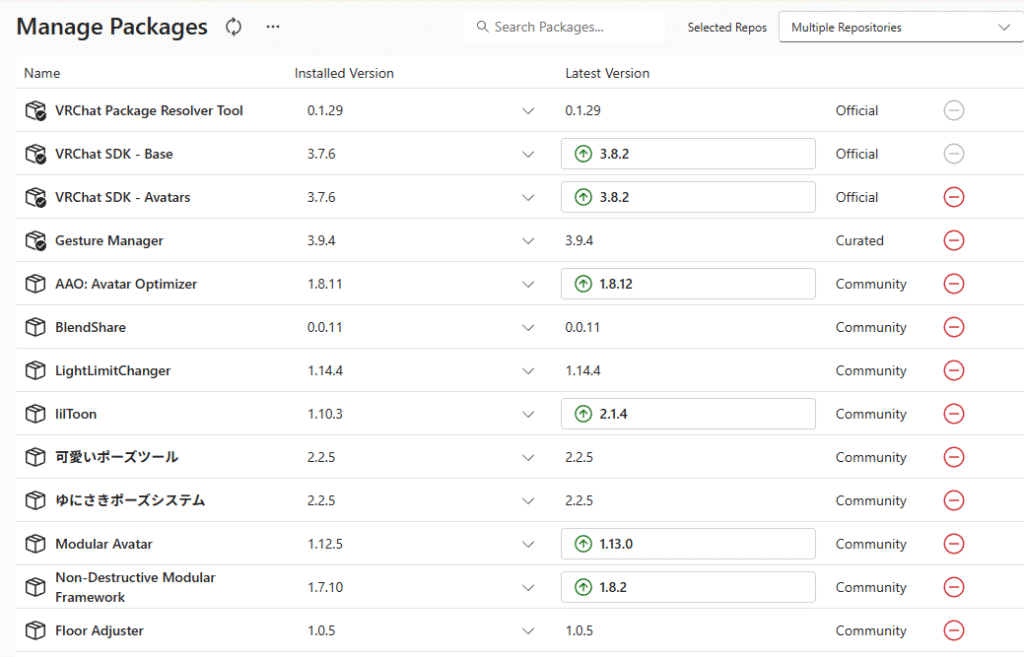
Task: Click the box icon beside Floor Adjuster
Action: coord(35,630)
